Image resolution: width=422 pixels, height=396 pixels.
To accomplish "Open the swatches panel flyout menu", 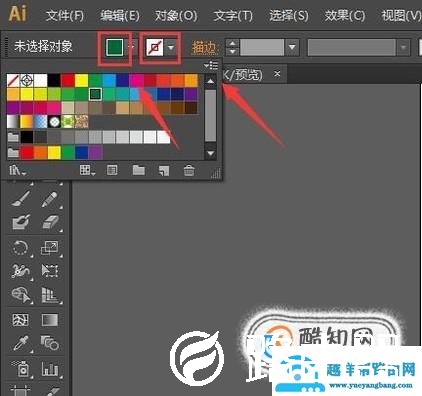I will 211,65.
